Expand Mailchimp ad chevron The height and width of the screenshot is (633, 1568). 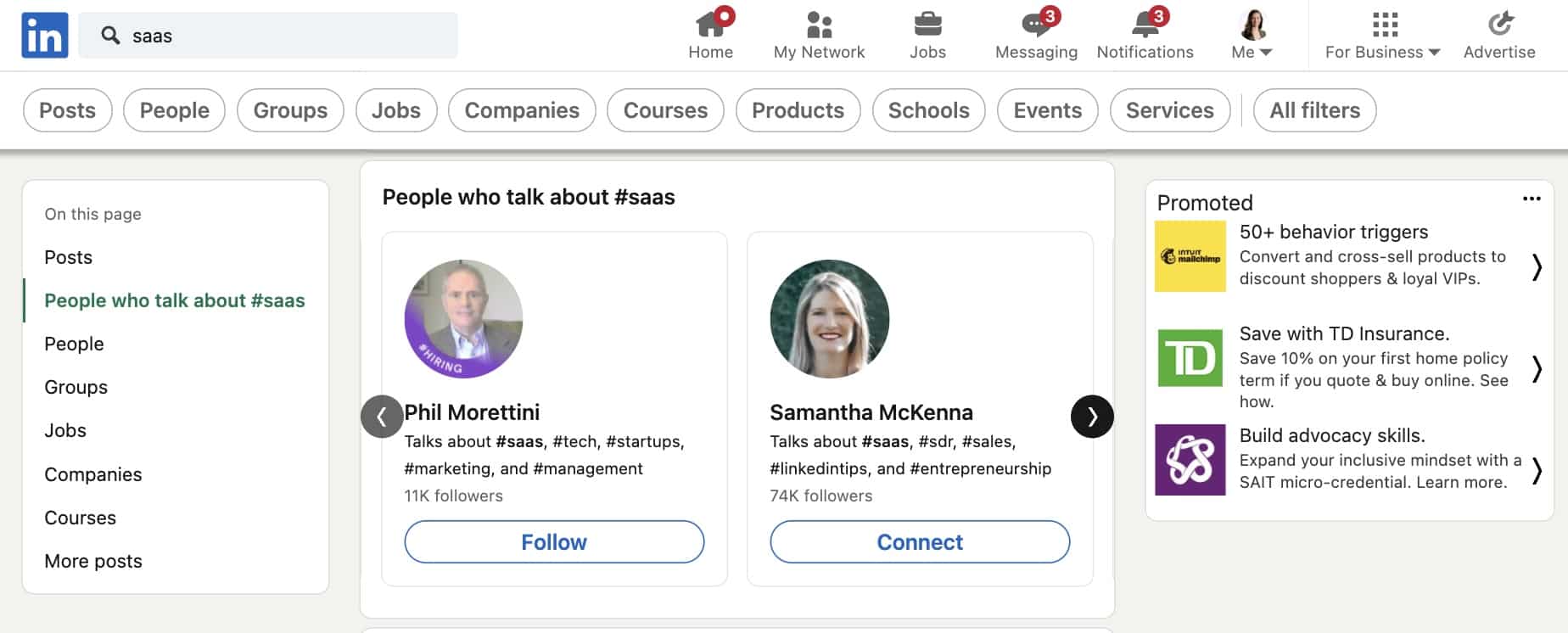point(1537,267)
